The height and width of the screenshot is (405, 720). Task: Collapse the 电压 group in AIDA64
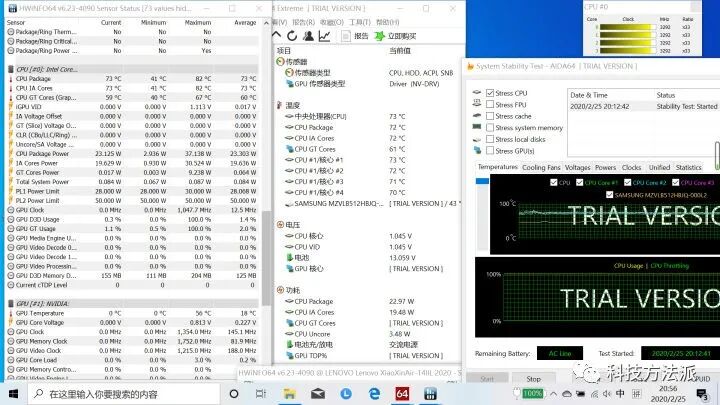tap(280, 225)
